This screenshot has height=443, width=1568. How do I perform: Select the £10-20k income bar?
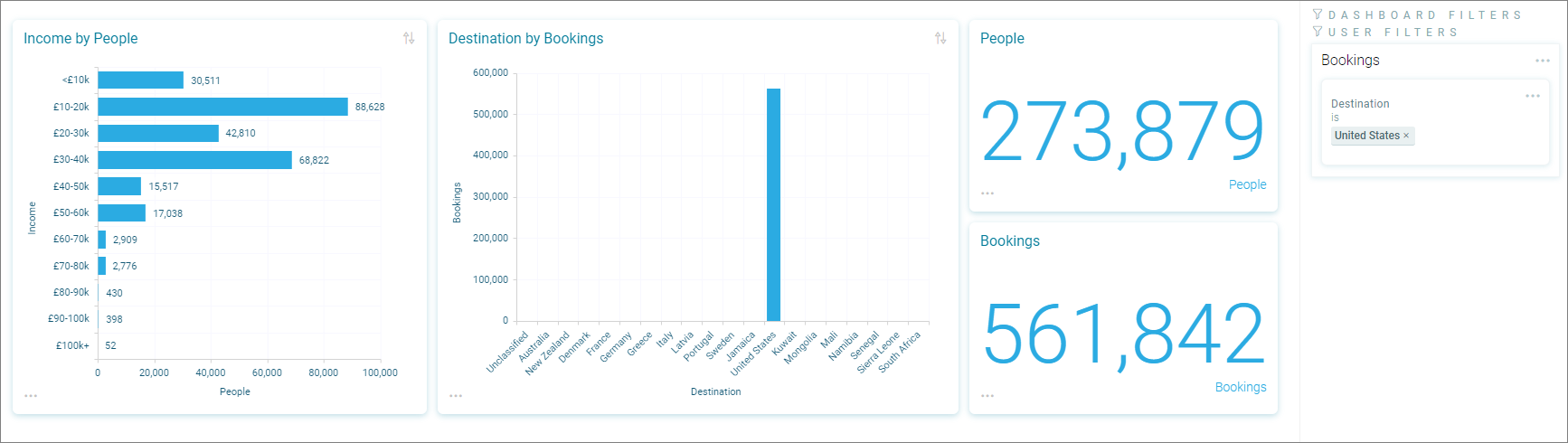(222, 107)
